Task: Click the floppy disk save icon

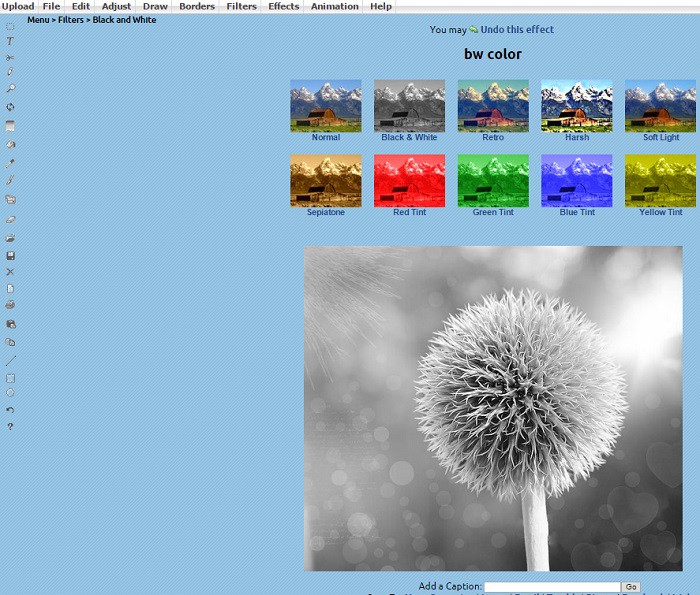Action: (x=10, y=255)
